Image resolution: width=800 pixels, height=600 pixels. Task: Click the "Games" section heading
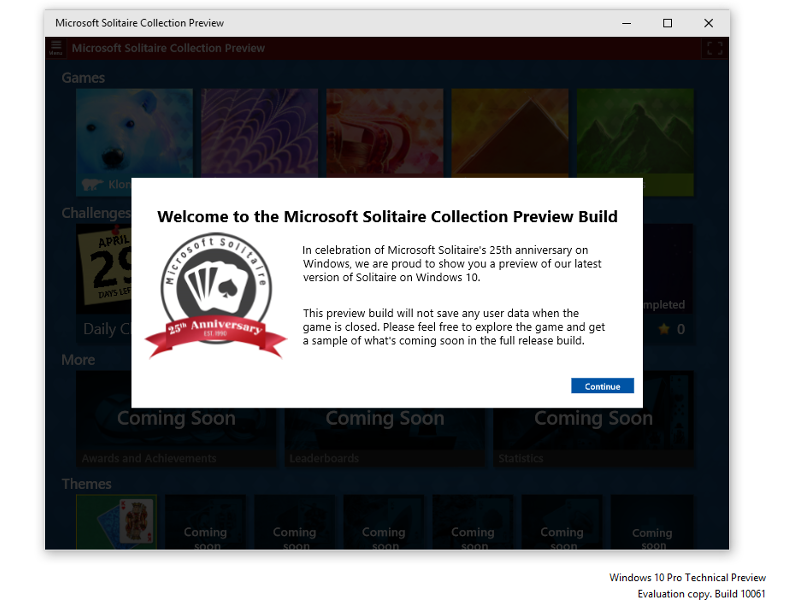tap(83, 78)
